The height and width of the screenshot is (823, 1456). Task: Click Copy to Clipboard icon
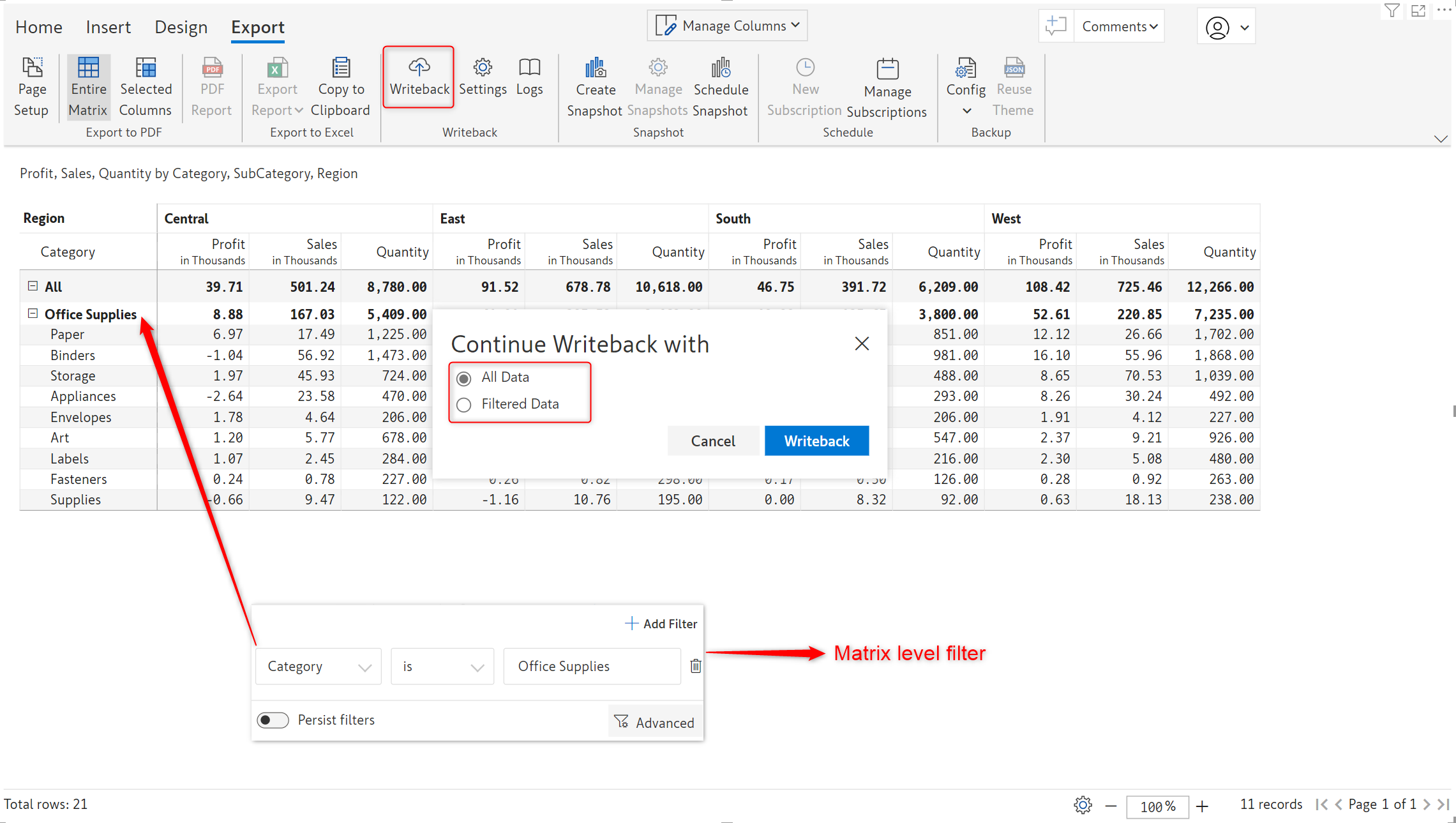[x=341, y=68]
